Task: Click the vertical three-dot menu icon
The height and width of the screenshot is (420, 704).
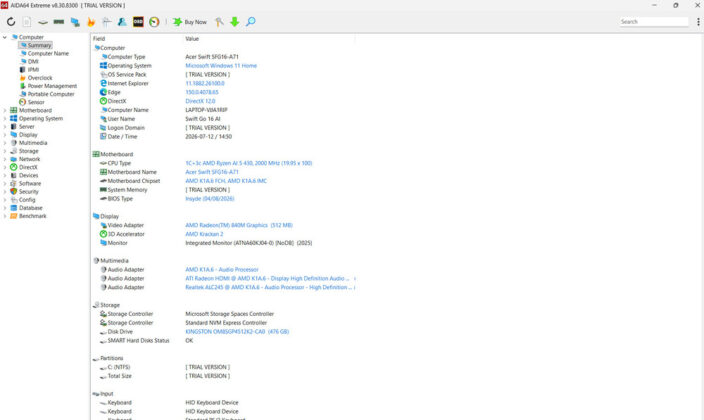Action: pyautogui.click(x=698, y=22)
